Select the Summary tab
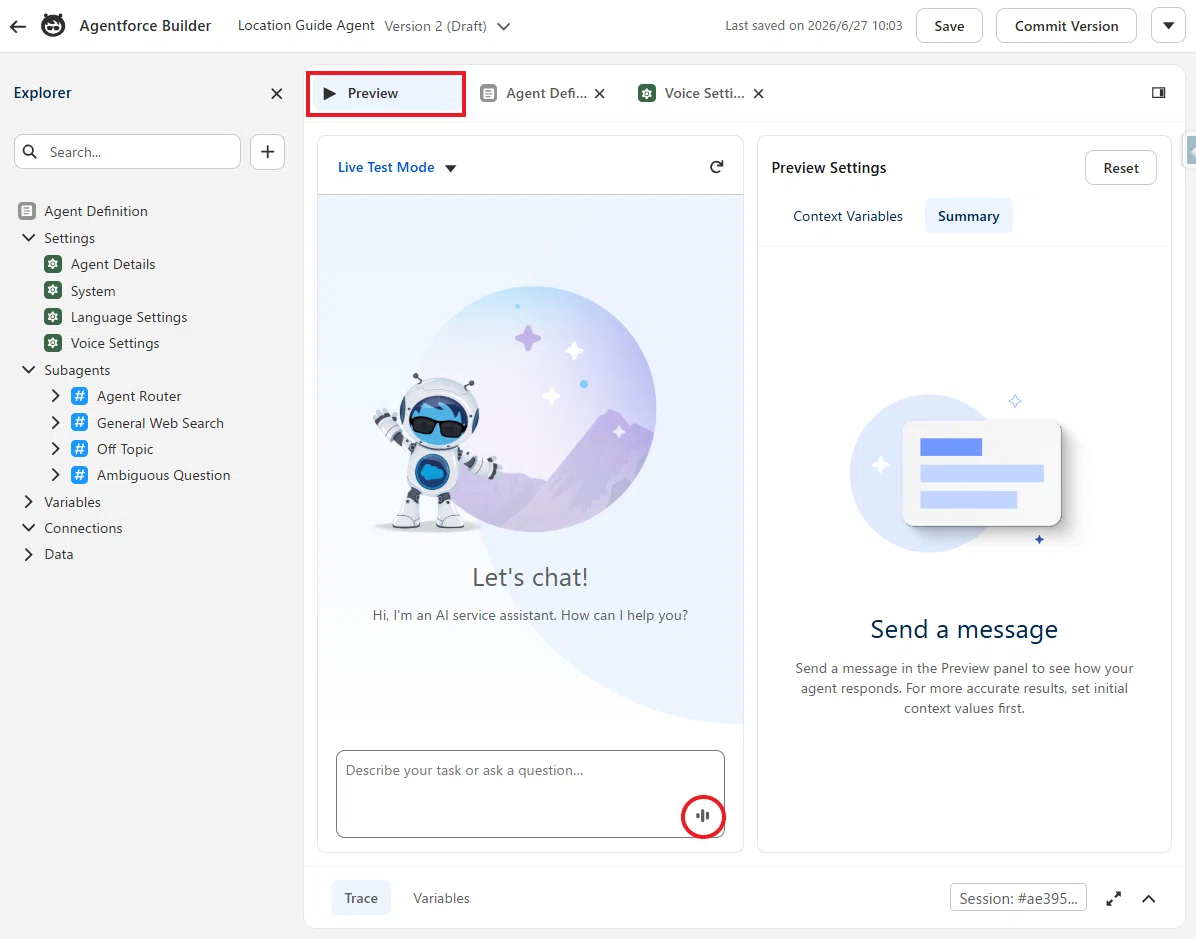The image size is (1196, 939). pos(968,216)
